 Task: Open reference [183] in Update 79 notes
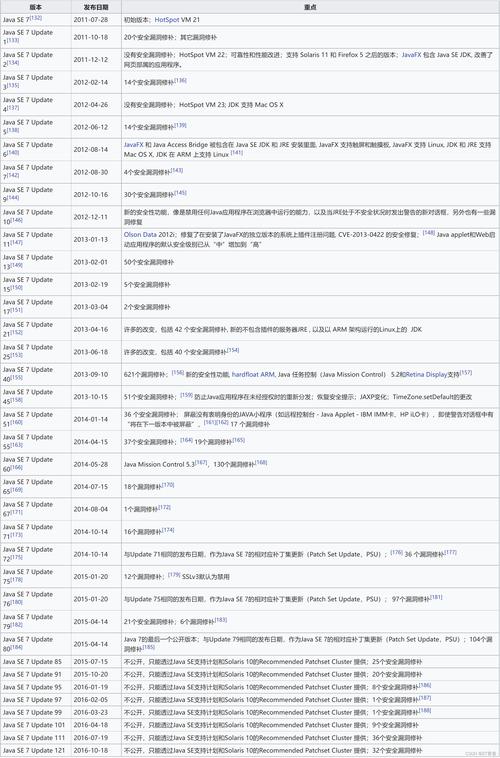[220, 620]
